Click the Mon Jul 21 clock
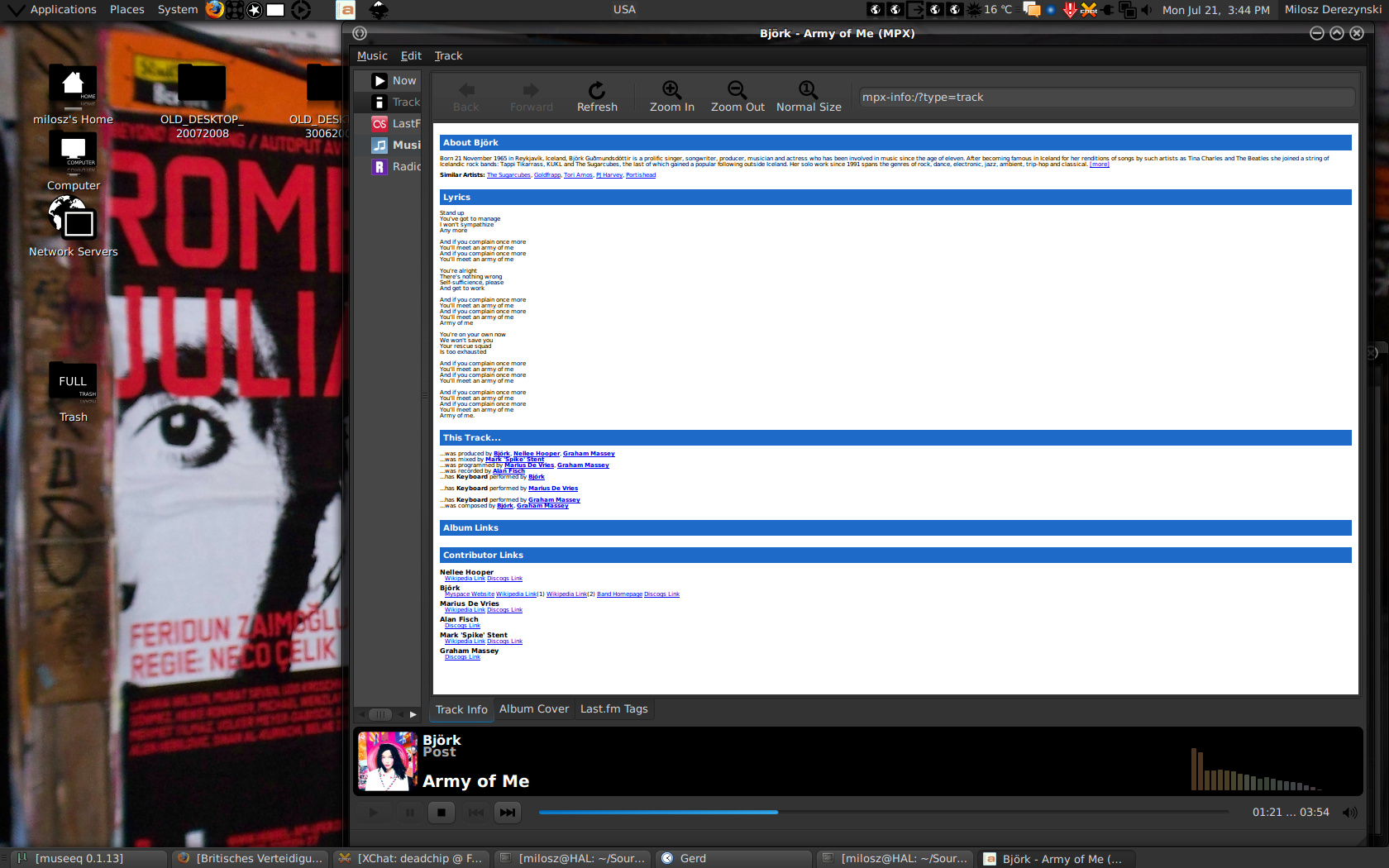The width and height of the screenshot is (1389, 868). 1215,10
